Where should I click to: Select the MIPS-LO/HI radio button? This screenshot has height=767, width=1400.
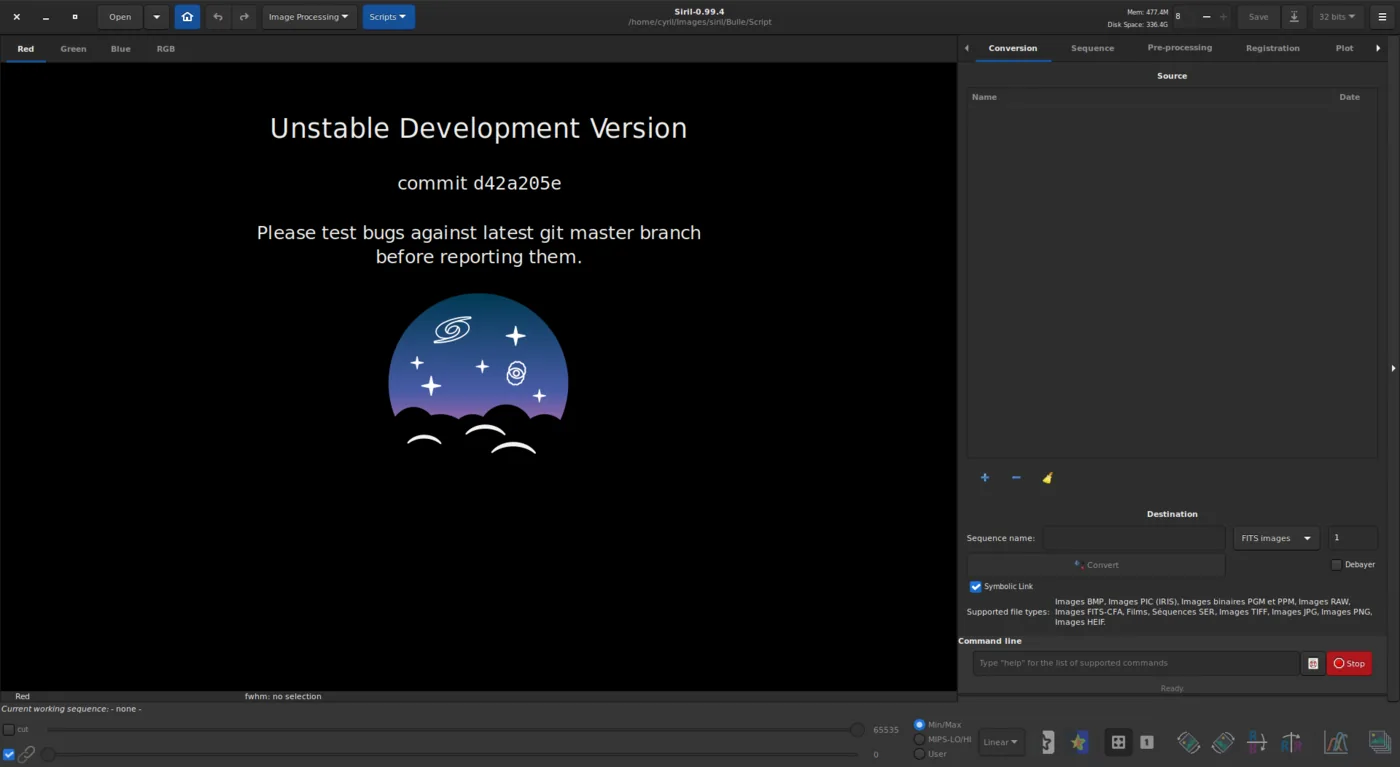[920, 739]
